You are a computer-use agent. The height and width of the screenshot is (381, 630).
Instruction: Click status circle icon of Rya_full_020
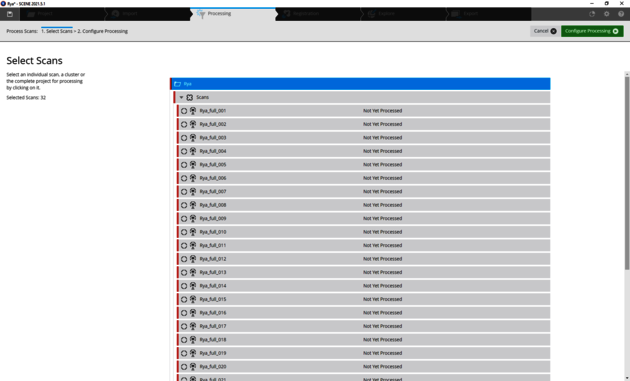click(x=184, y=367)
